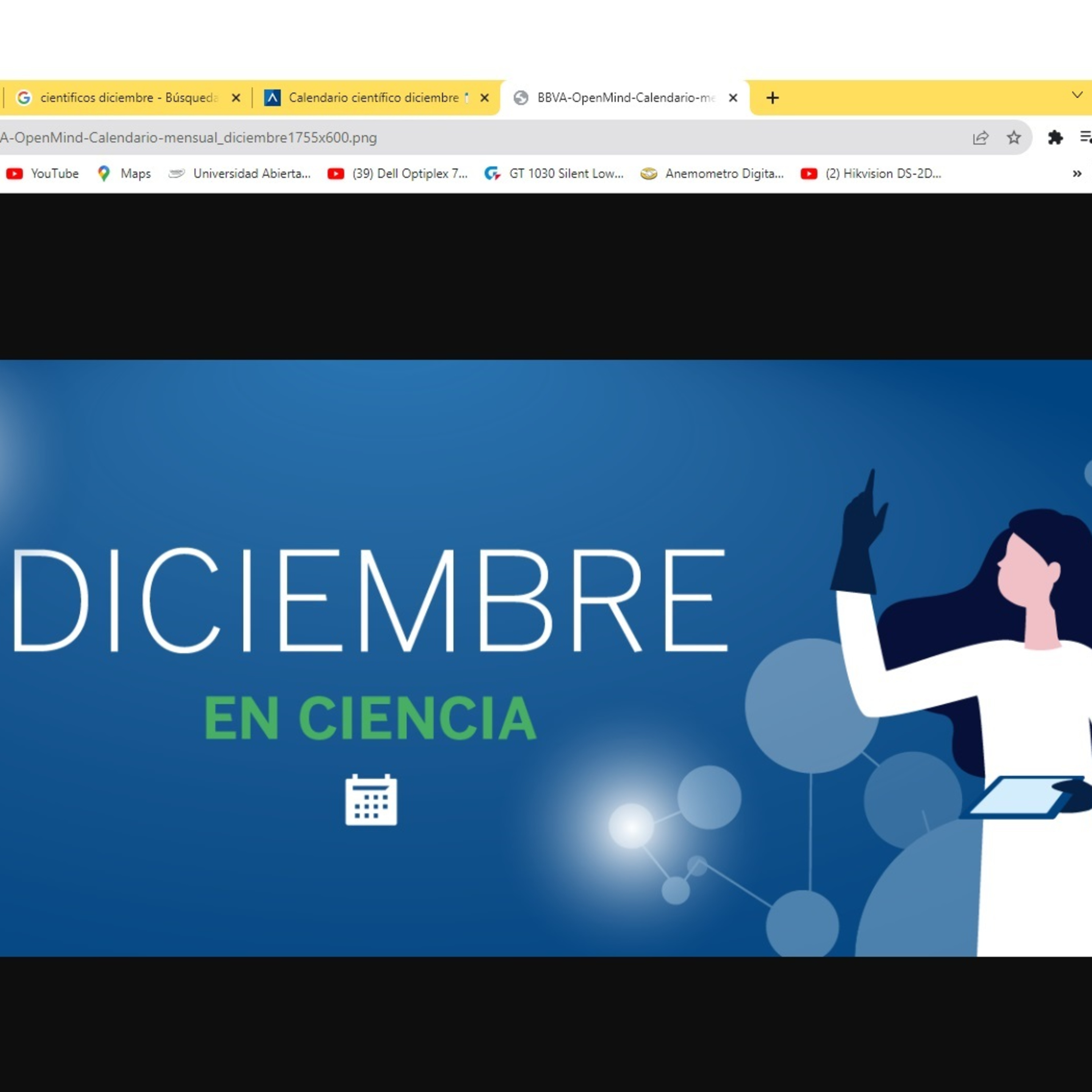The height and width of the screenshot is (1092, 1092).
Task: Close the 'Calendario científico diciembre' tab
Action: (484, 98)
